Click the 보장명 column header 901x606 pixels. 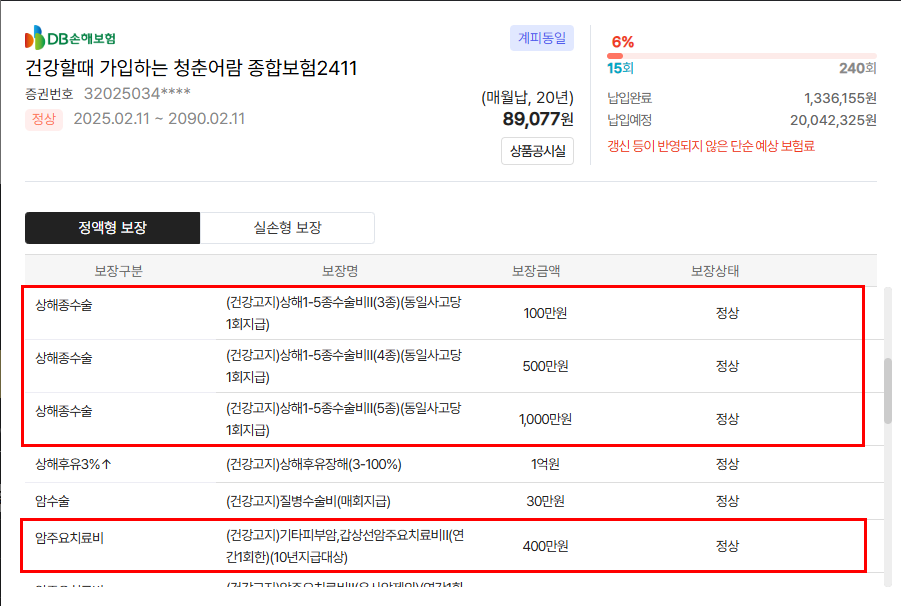pos(340,271)
